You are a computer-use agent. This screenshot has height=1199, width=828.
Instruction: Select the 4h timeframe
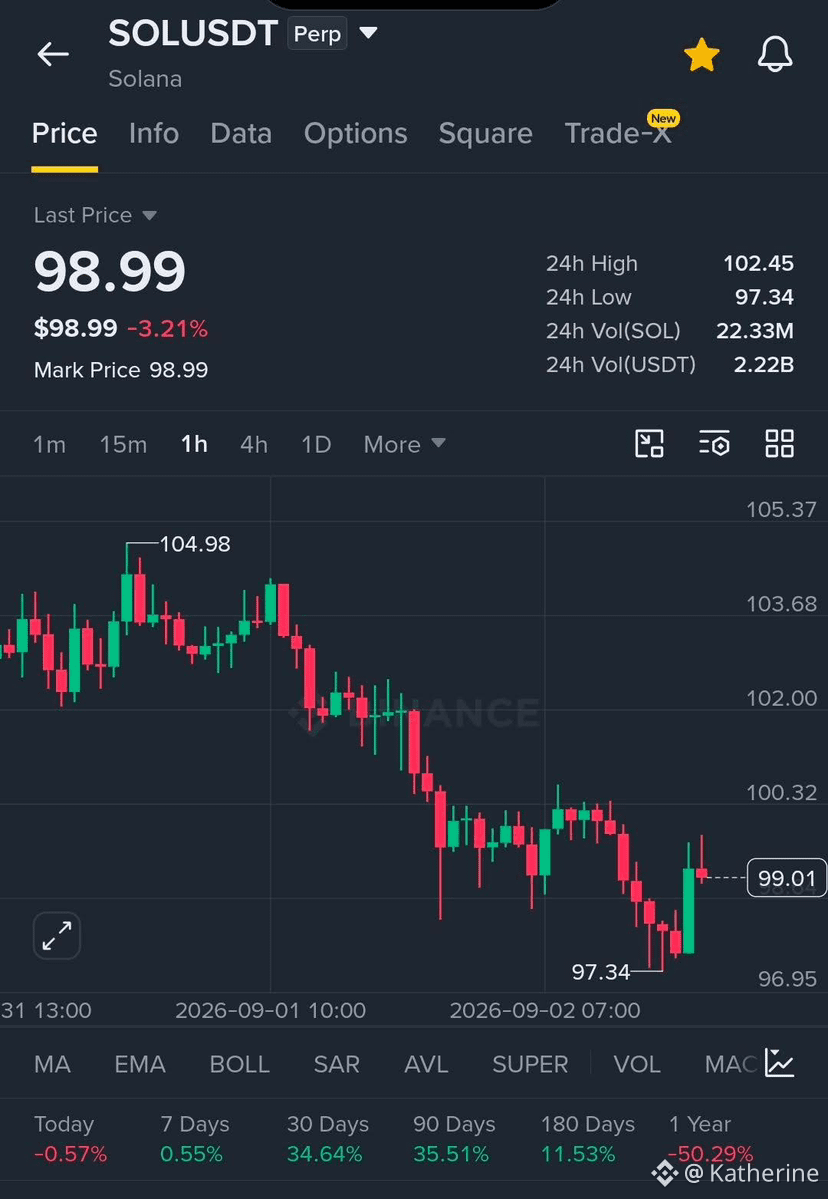[254, 444]
